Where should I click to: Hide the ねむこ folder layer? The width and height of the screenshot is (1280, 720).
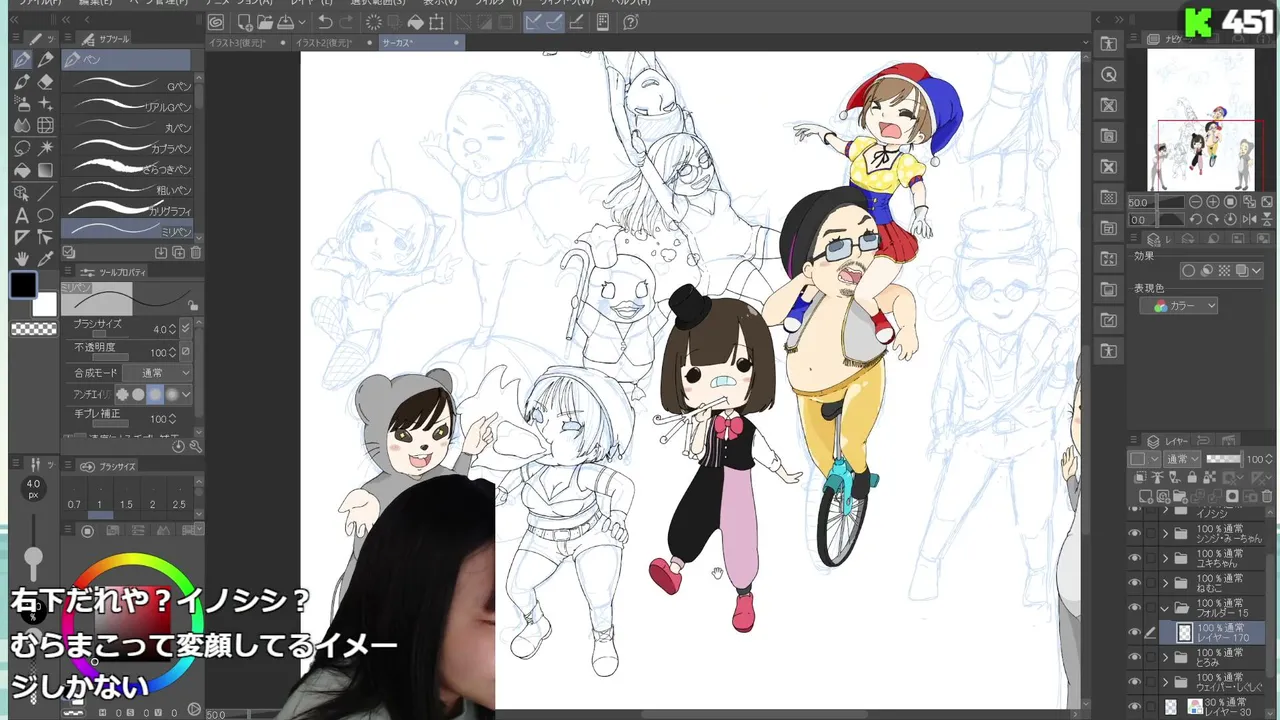coord(1134,583)
